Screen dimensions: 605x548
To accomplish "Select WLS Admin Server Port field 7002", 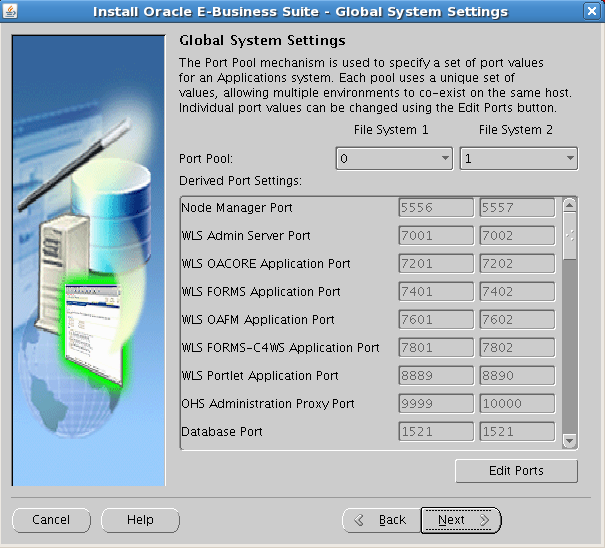I will pos(517,235).
